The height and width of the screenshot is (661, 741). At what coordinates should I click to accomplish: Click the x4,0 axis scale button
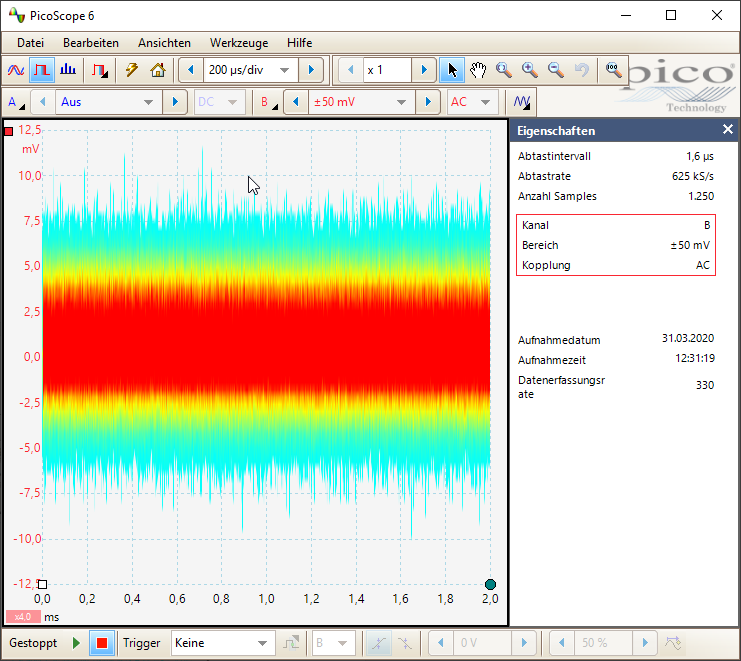pos(22,617)
